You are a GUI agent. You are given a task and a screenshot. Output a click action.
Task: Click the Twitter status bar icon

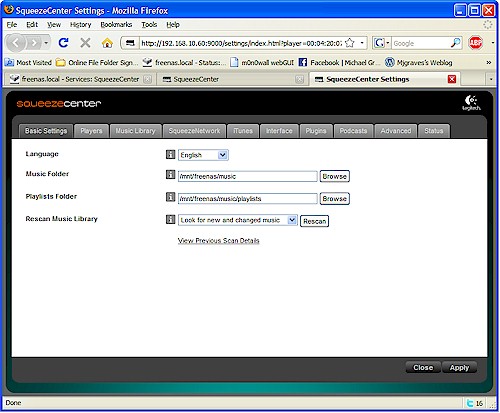pos(470,403)
